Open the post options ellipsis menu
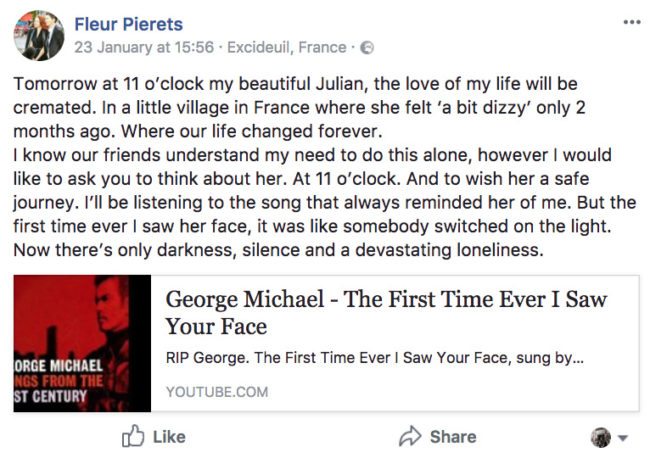Screen dimensions: 650x458 click(631, 22)
